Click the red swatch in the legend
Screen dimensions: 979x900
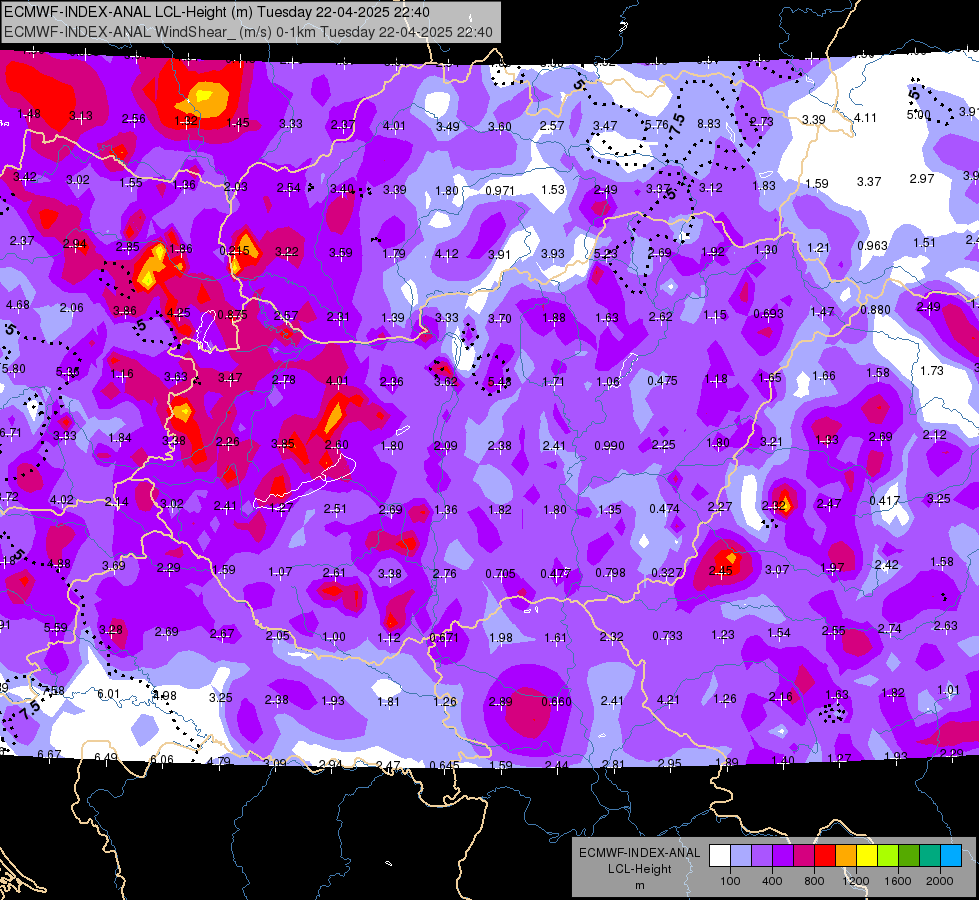coord(825,856)
